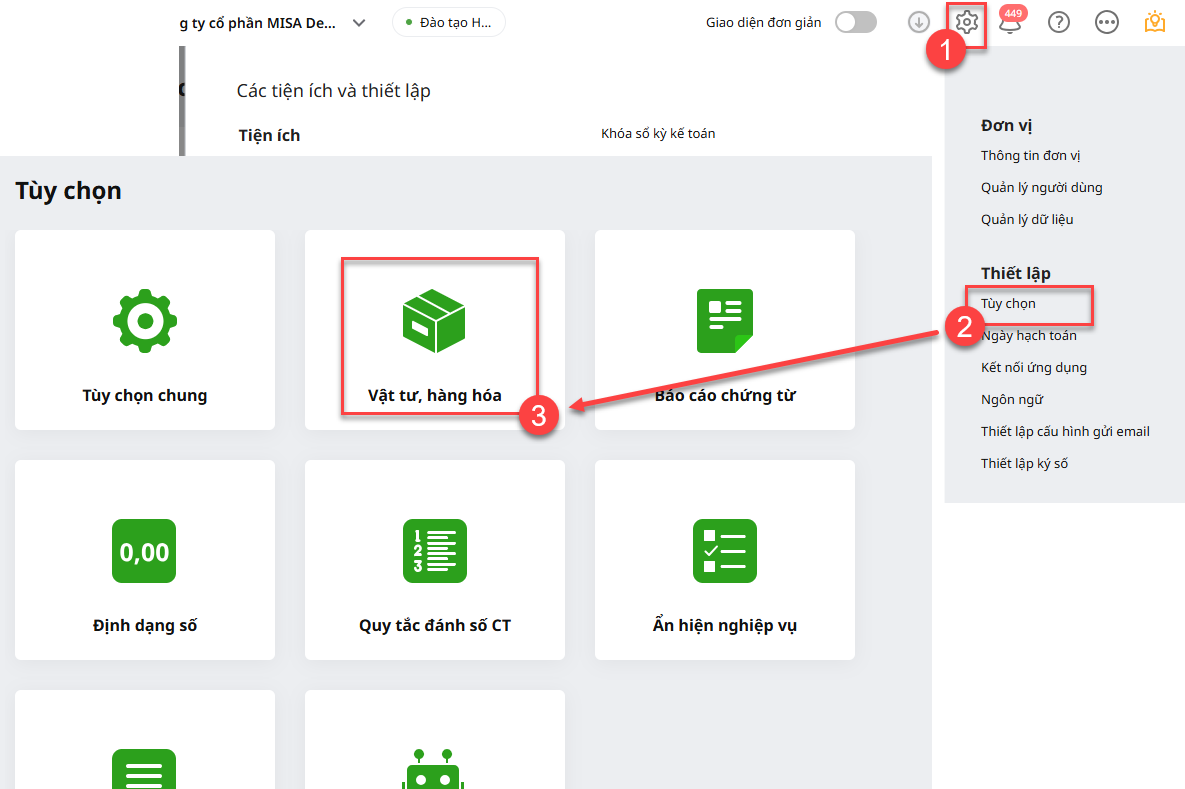The width and height of the screenshot is (1185, 789).
Task: Click Khóa sổ kỳ kế toán link
Action: [657, 133]
